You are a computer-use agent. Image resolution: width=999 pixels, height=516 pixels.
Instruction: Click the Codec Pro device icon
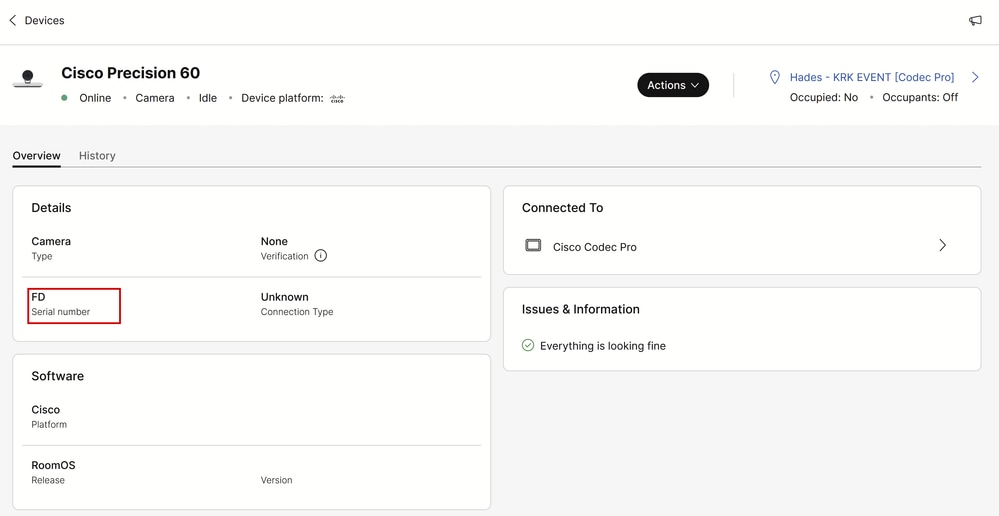[533, 245]
